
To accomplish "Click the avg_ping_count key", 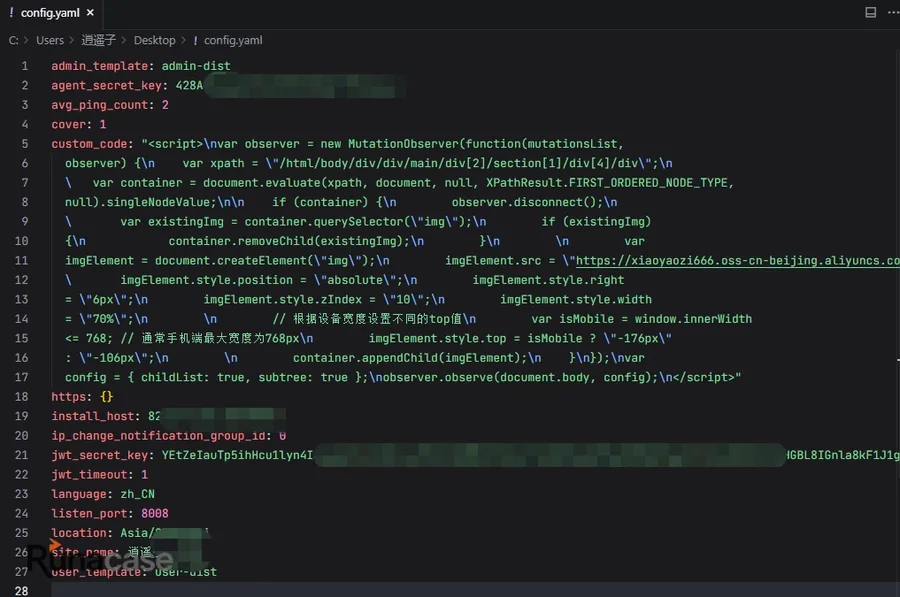I will [99, 105].
